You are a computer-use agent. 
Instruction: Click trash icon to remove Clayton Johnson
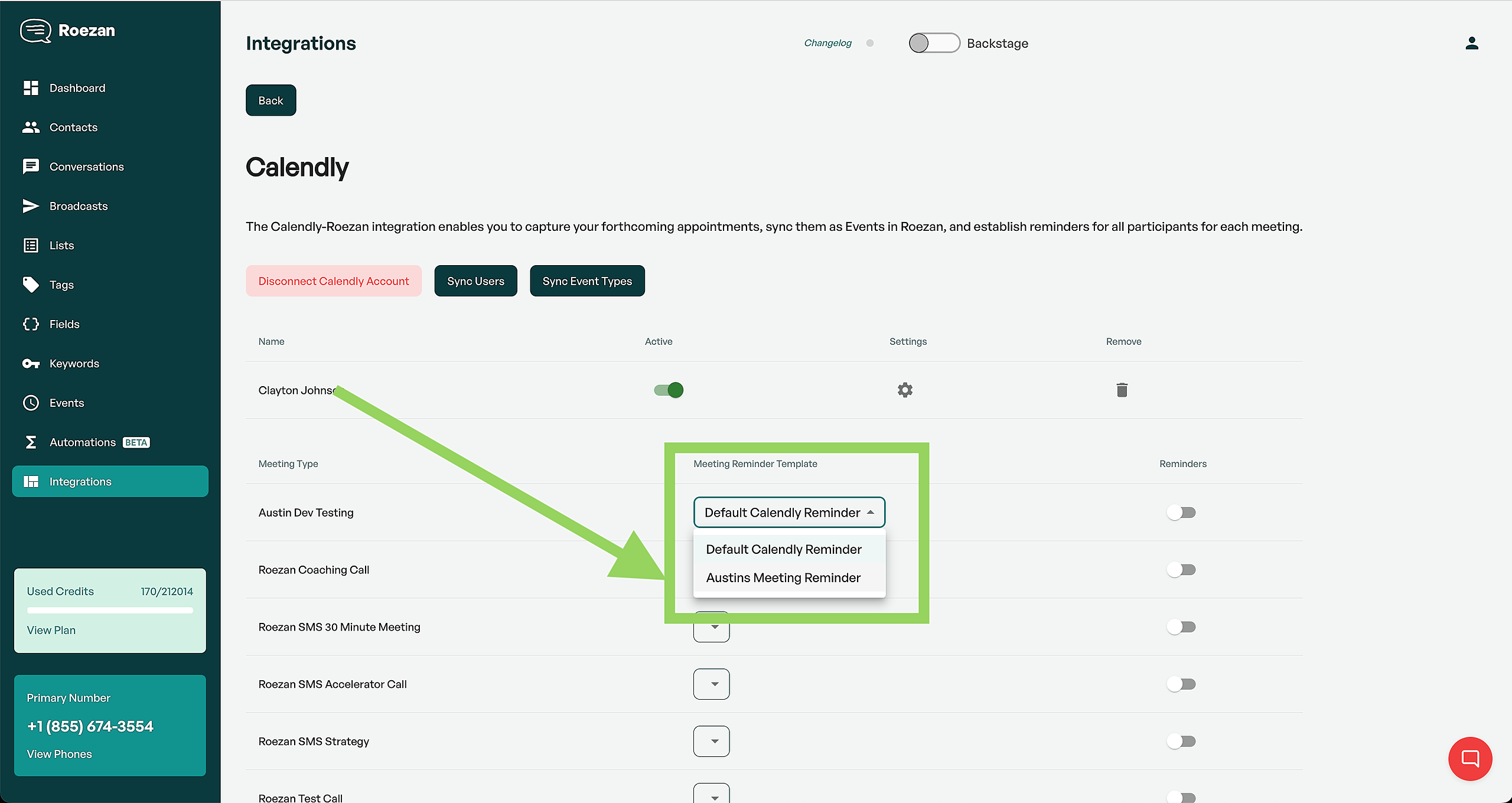coord(1122,390)
